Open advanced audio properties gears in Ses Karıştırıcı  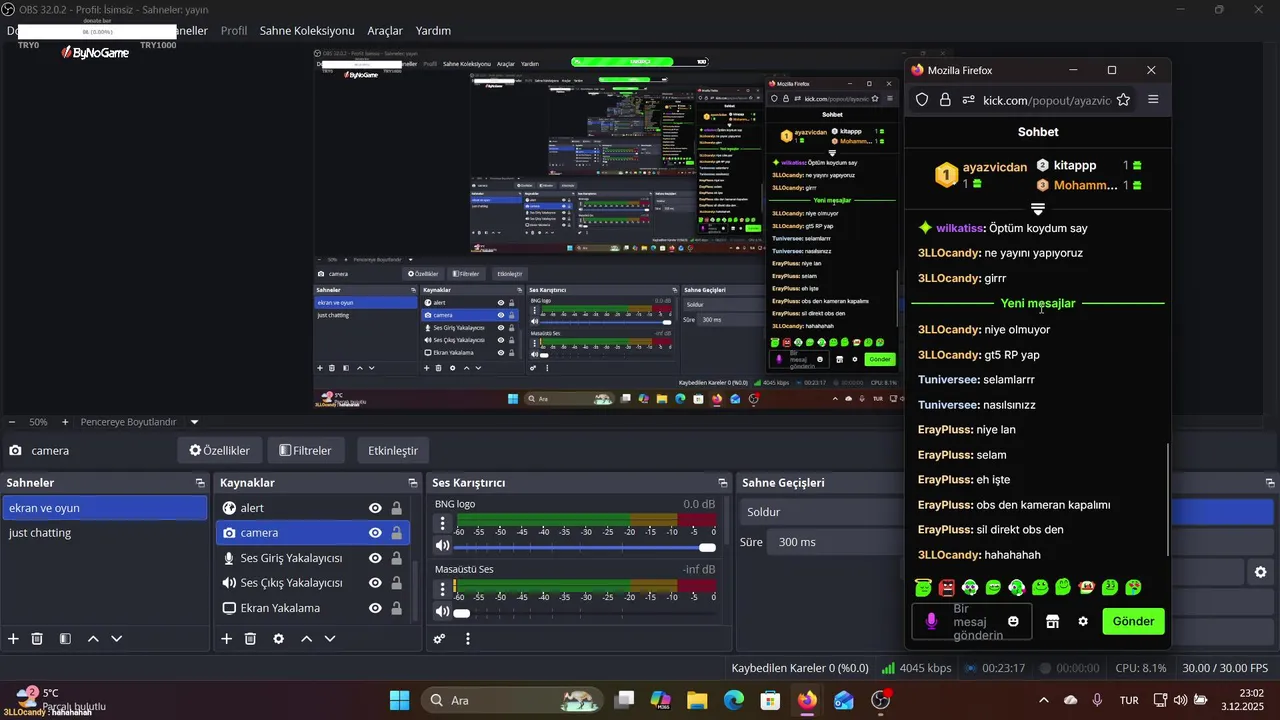440,638
